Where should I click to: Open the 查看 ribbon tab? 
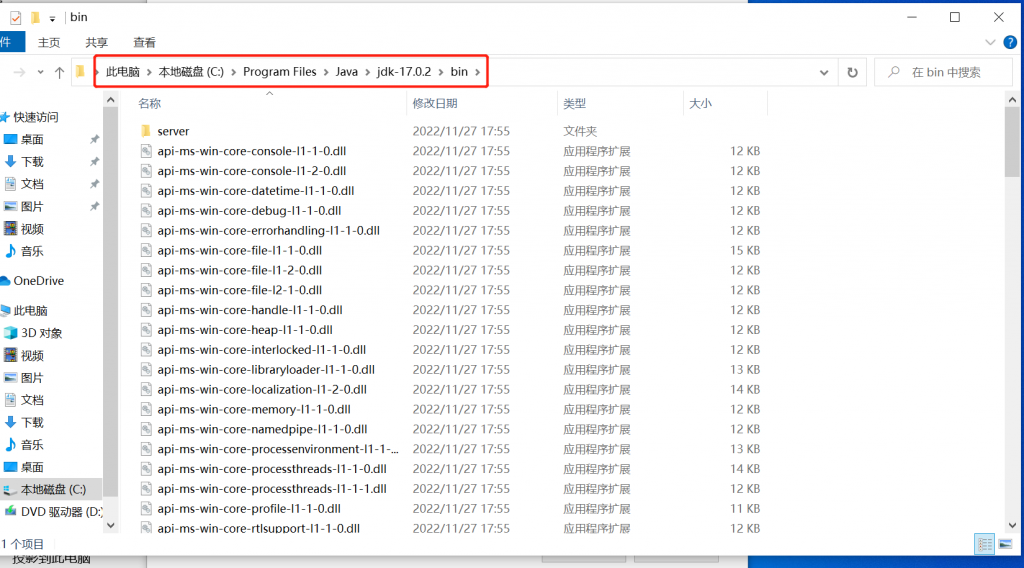coord(144,42)
